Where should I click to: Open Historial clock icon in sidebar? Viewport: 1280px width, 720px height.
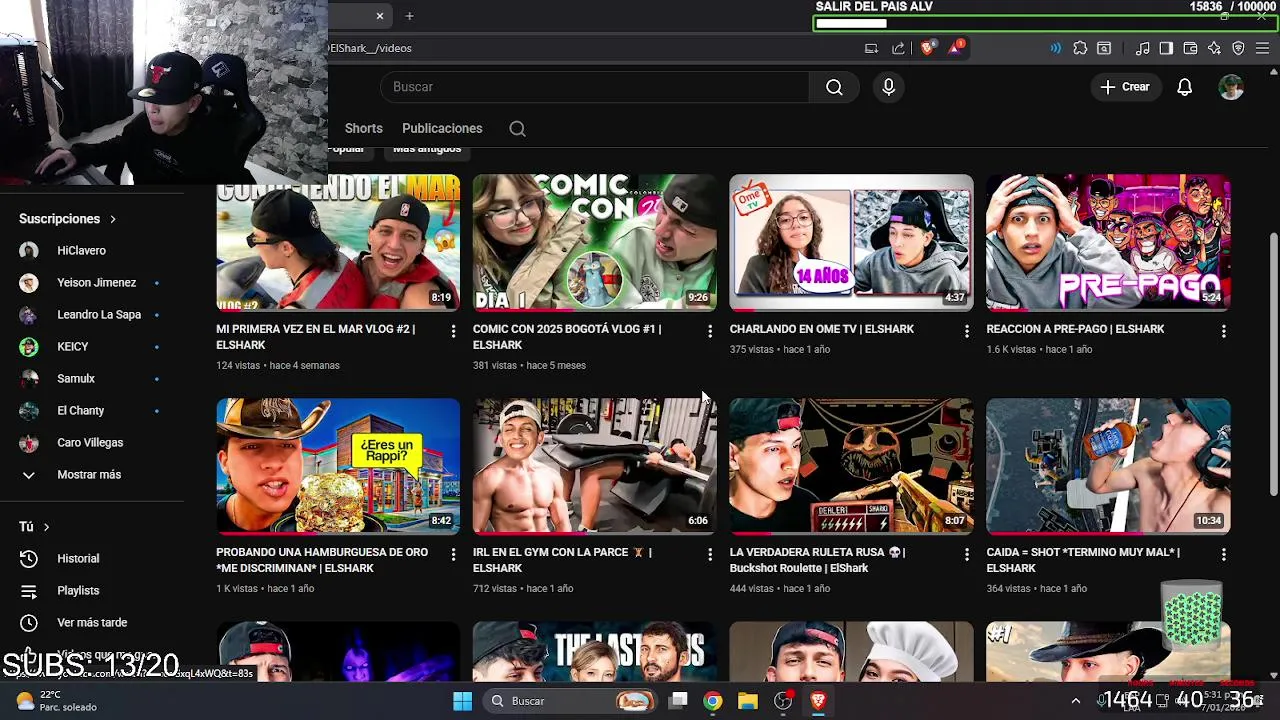point(29,559)
